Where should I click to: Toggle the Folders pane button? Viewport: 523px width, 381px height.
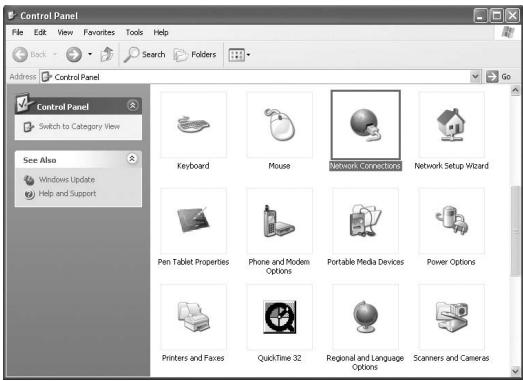tap(195, 55)
